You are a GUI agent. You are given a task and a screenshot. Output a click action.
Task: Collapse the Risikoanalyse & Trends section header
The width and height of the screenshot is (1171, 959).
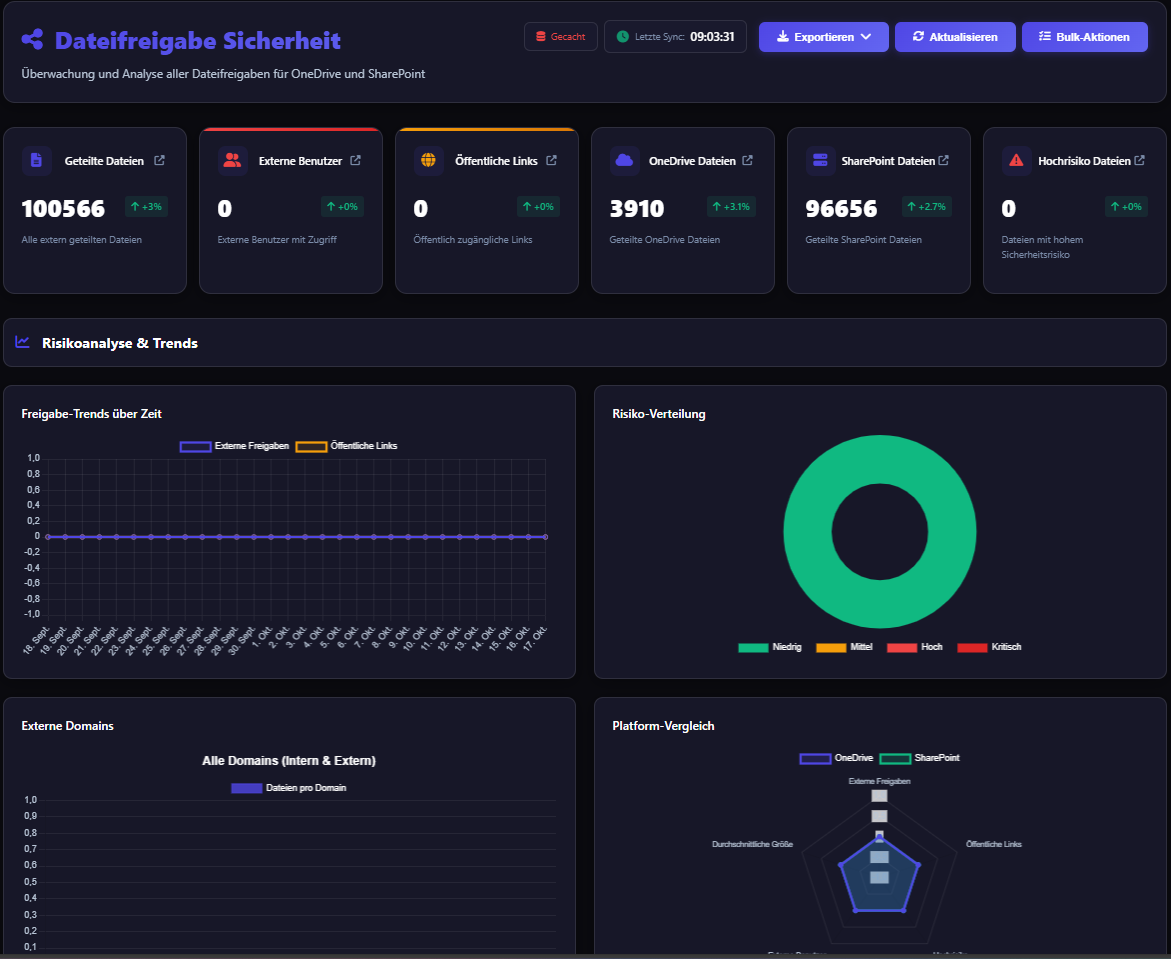pyautogui.click(x=120, y=343)
